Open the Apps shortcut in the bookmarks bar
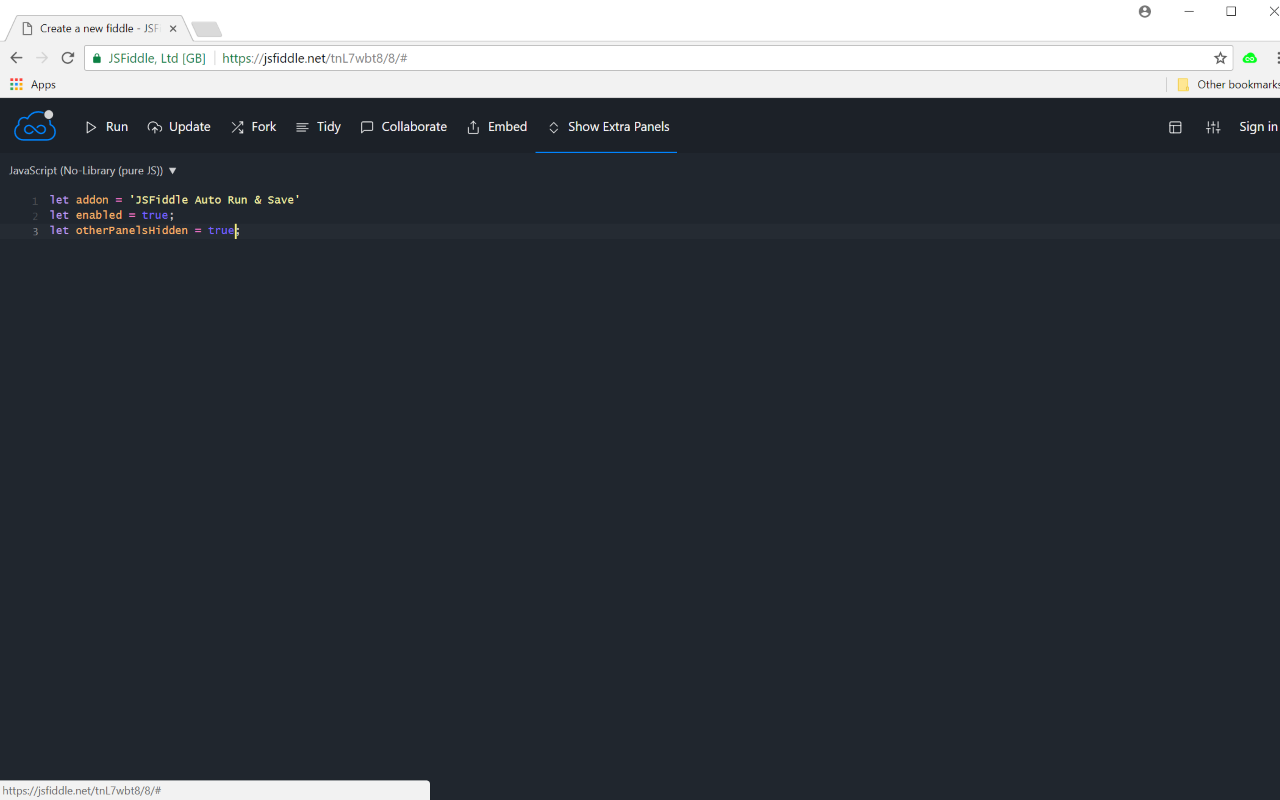This screenshot has width=1280, height=800. 33,85
